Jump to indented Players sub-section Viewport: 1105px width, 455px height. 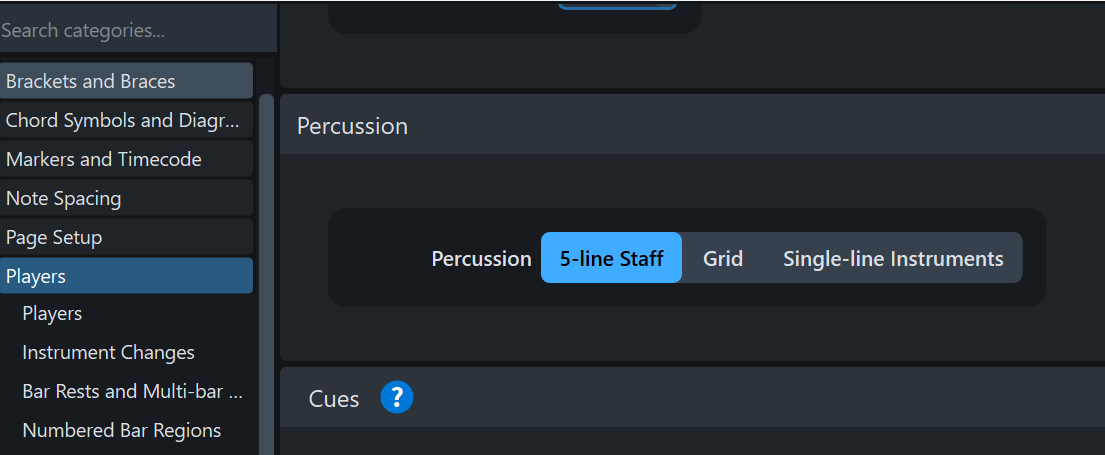[52, 314]
